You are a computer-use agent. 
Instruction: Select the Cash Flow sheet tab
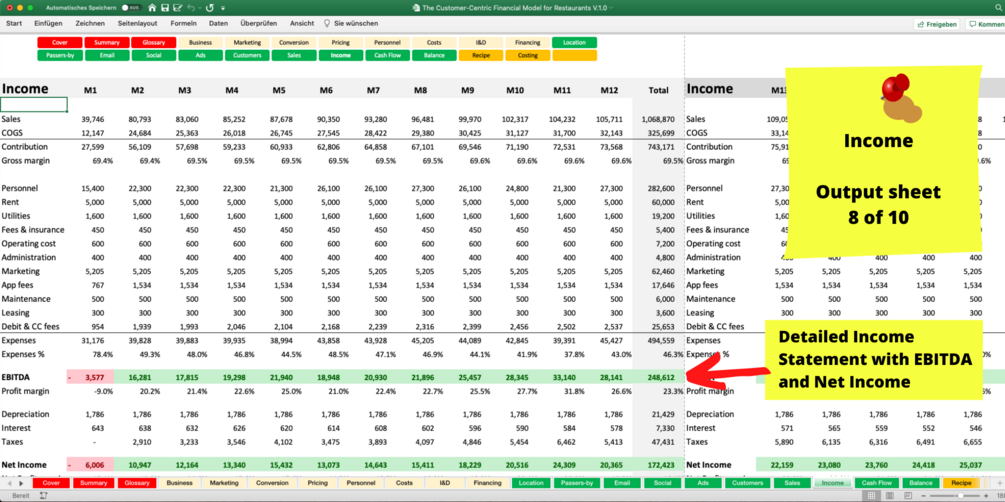click(x=877, y=483)
